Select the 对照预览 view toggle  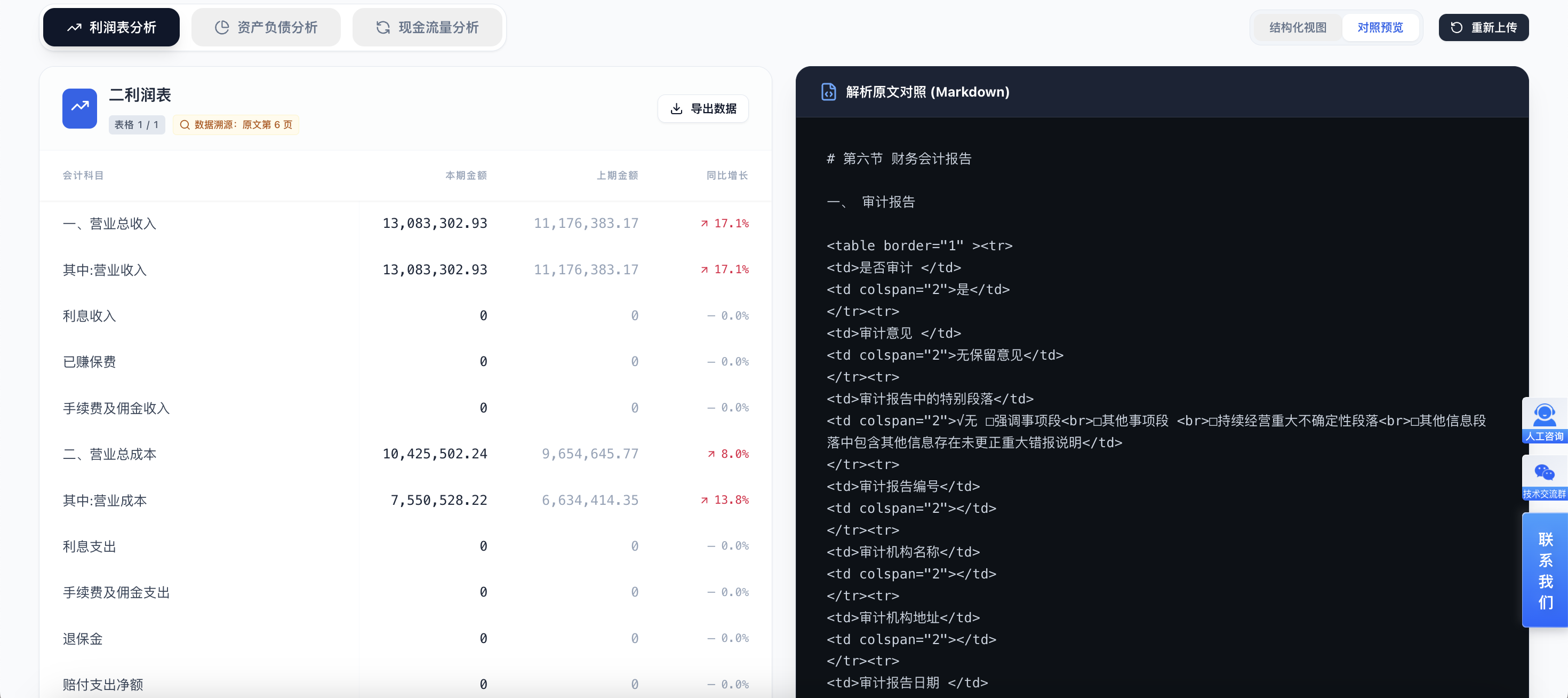point(1379,28)
